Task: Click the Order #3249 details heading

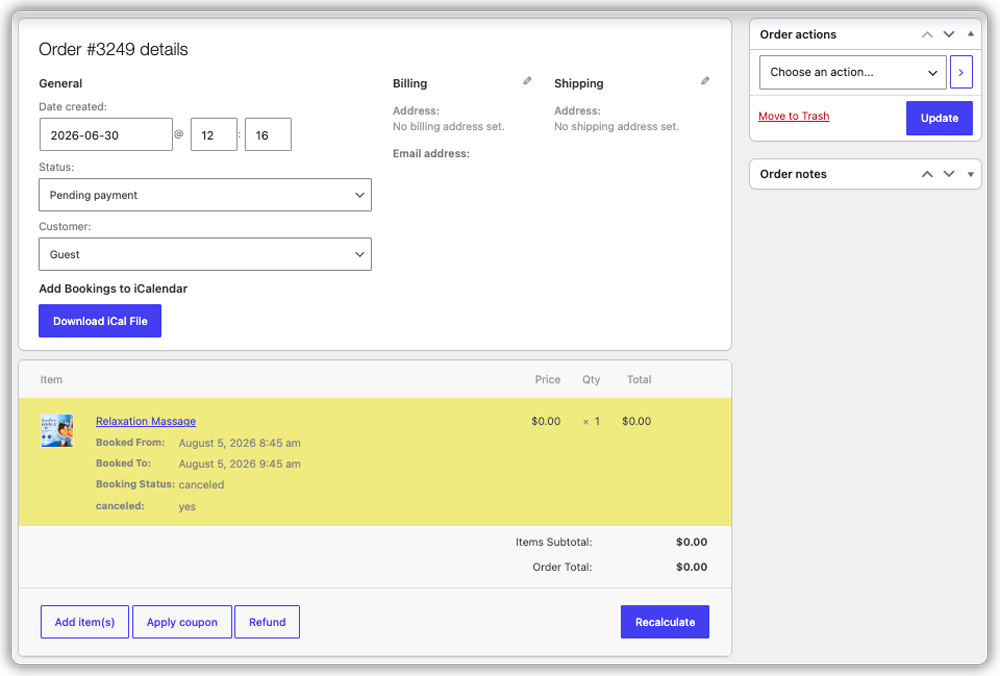Action: [114, 49]
